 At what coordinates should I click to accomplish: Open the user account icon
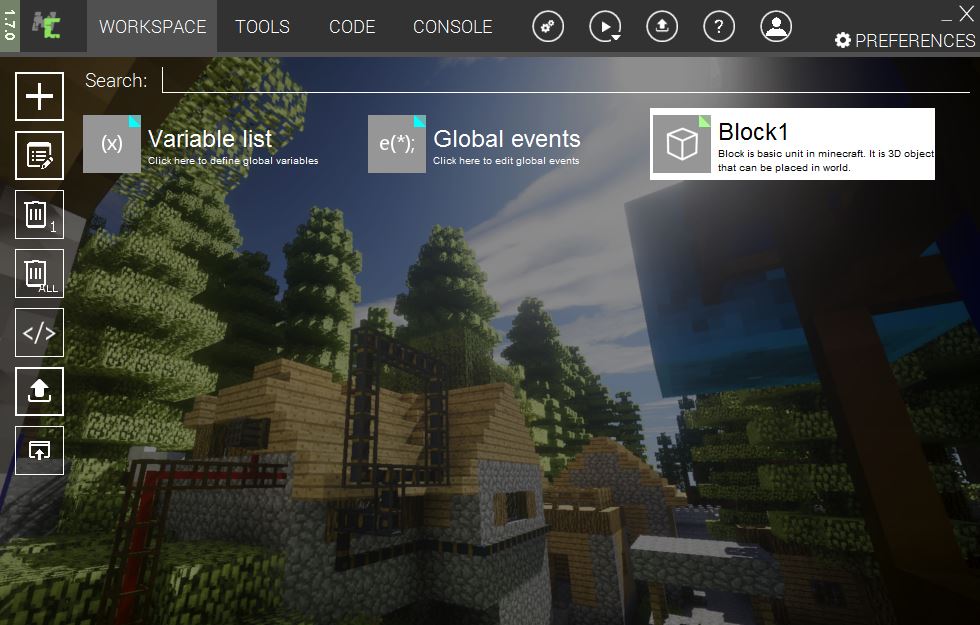(x=776, y=27)
